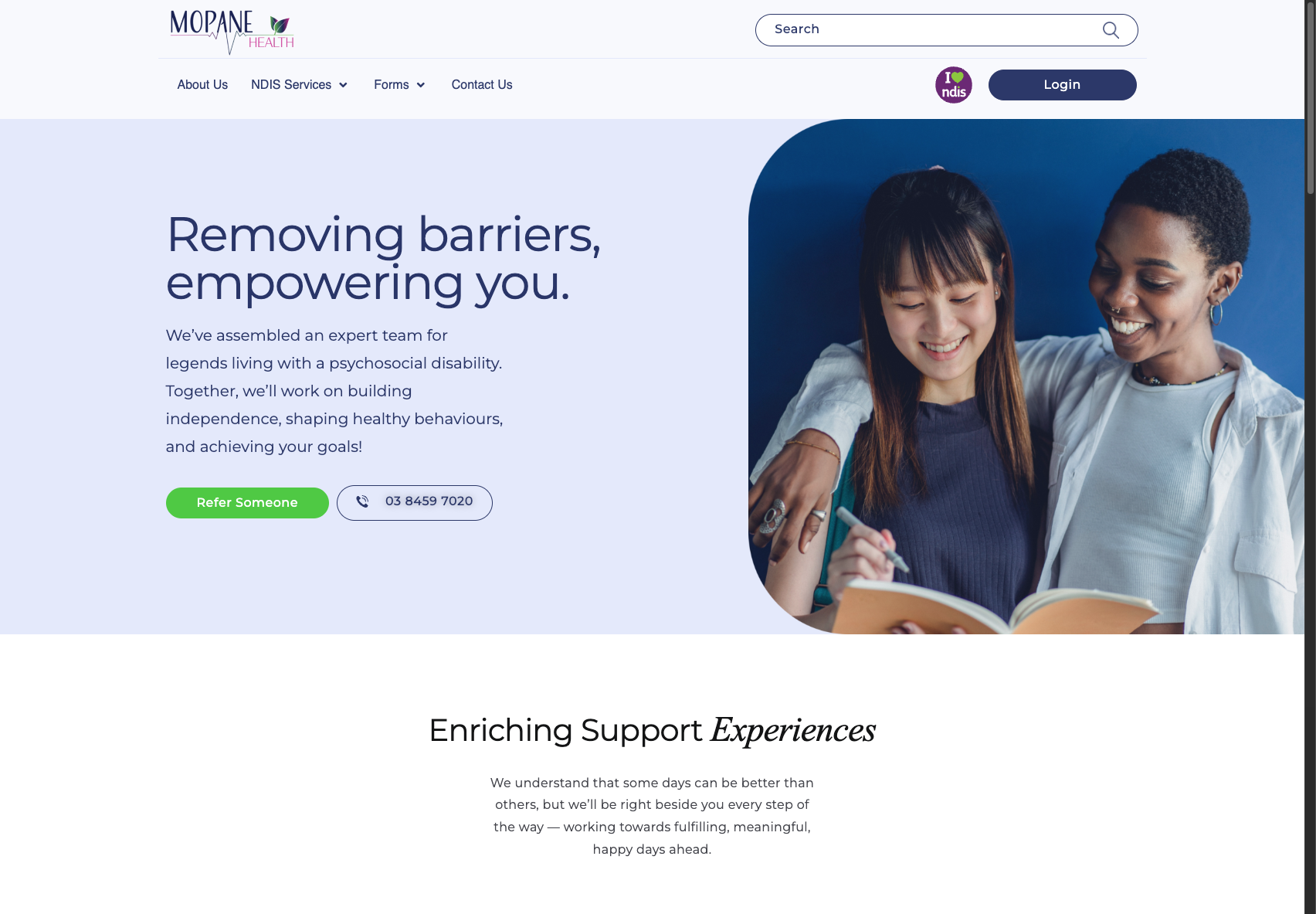
Task: Open the Forms menu
Action: click(x=392, y=85)
